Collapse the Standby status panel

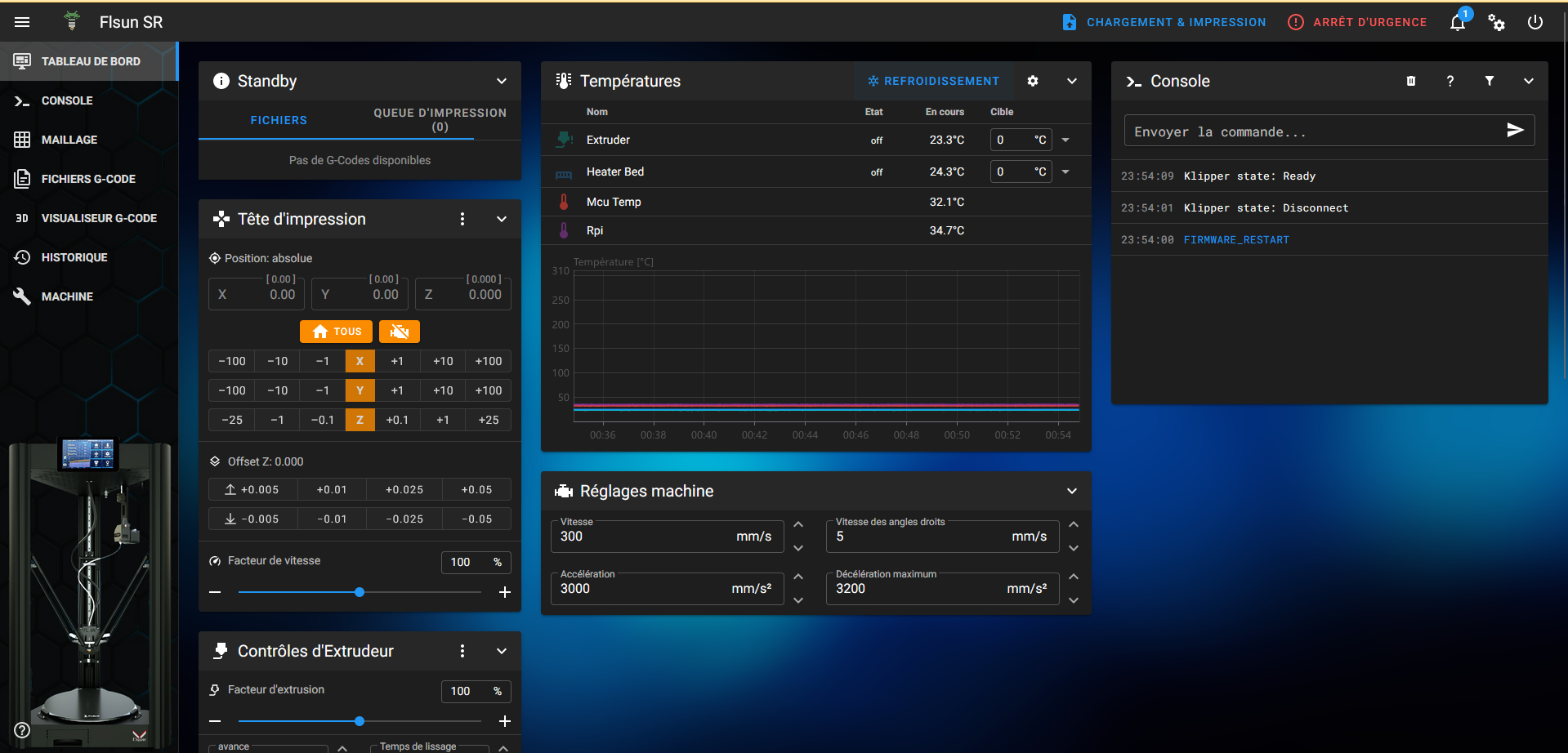tap(502, 81)
